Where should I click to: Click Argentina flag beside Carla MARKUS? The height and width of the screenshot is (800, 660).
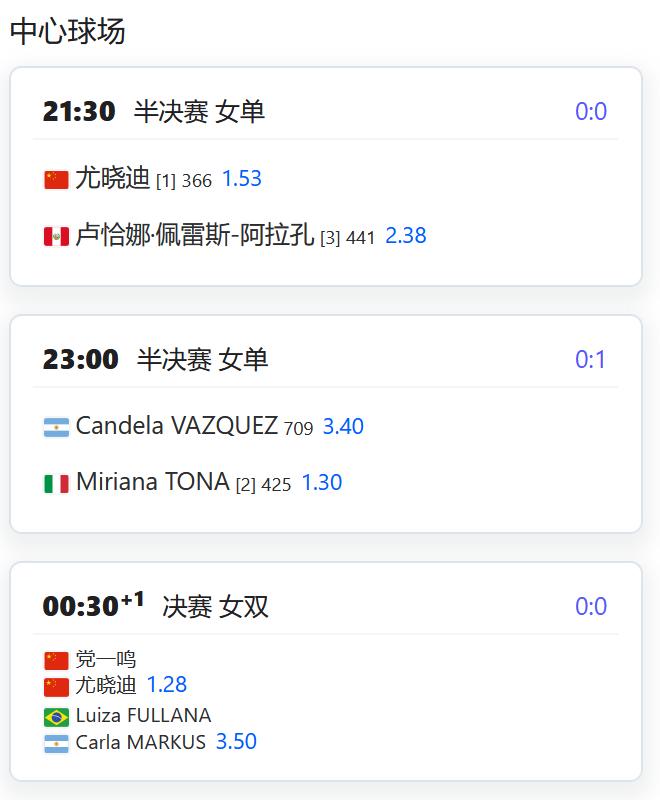click(x=56, y=743)
